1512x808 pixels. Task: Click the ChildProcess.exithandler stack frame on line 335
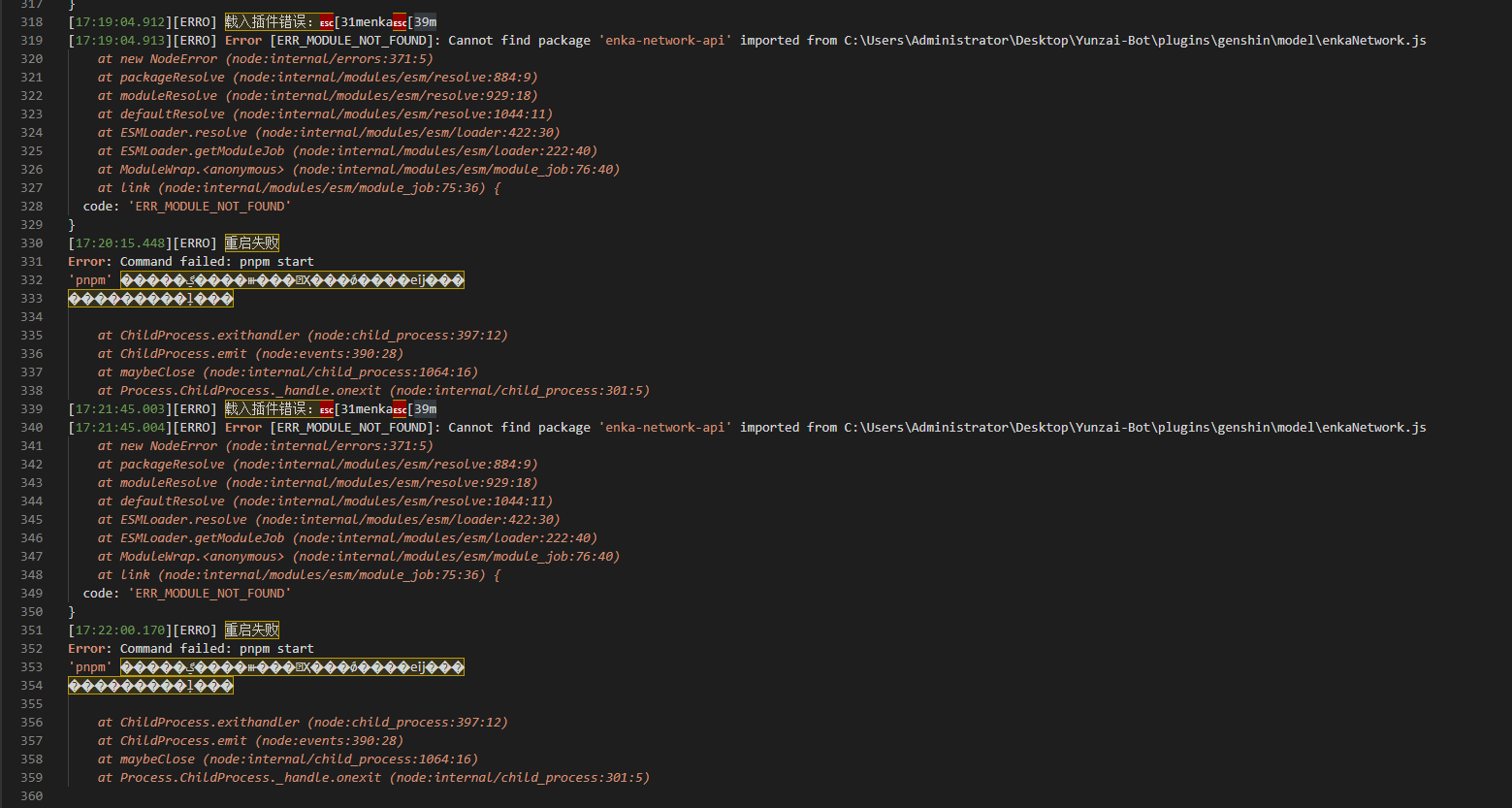click(209, 335)
